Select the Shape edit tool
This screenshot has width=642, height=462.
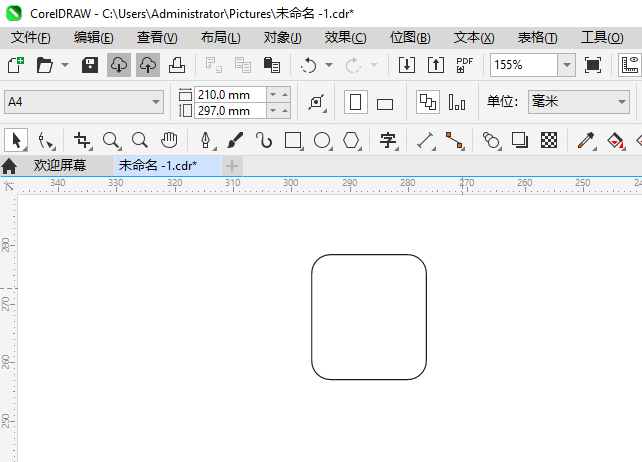[x=45, y=140]
